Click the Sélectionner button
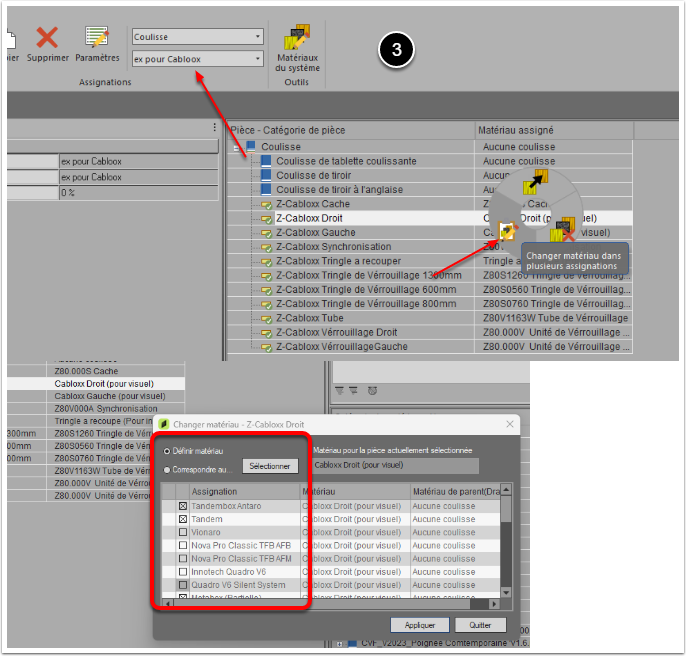686x656 pixels. [270, 466]
